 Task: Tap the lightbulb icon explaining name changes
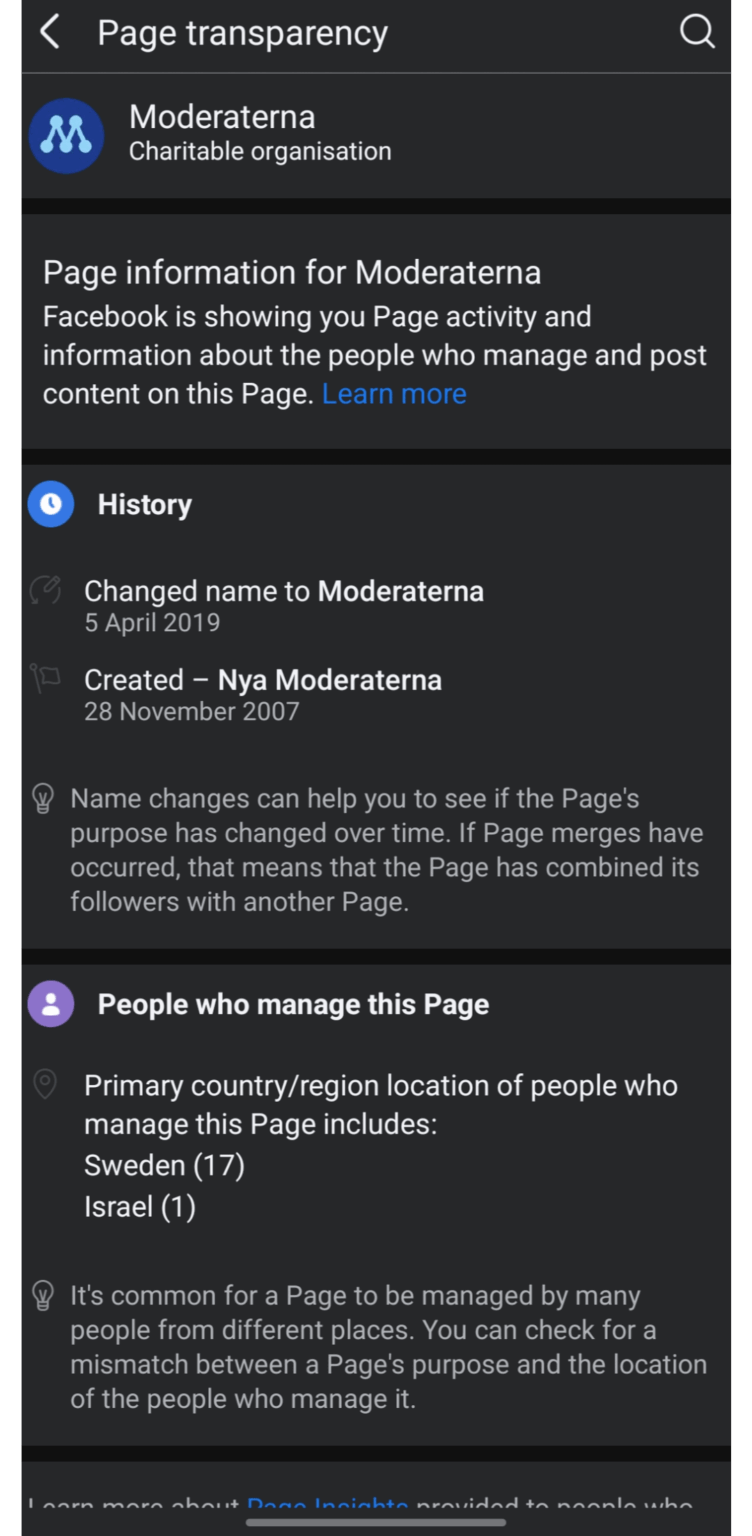point(42,798)
